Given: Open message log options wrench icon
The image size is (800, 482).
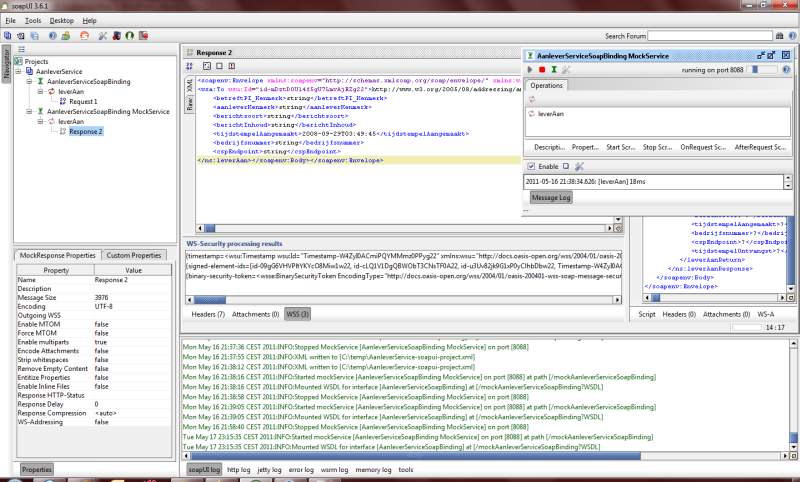Looking at the screenshot, I should 577,166.
